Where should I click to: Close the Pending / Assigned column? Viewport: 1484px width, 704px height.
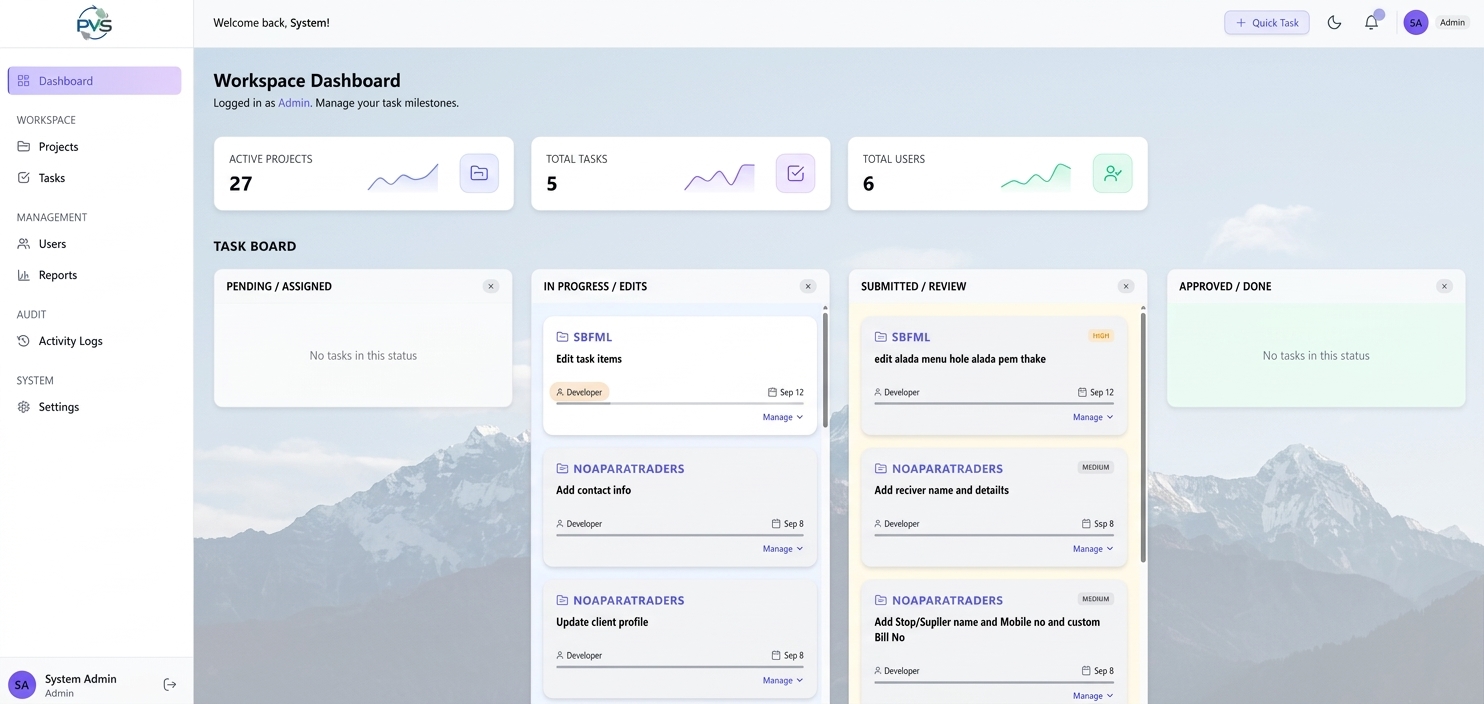tap(491, 286)
